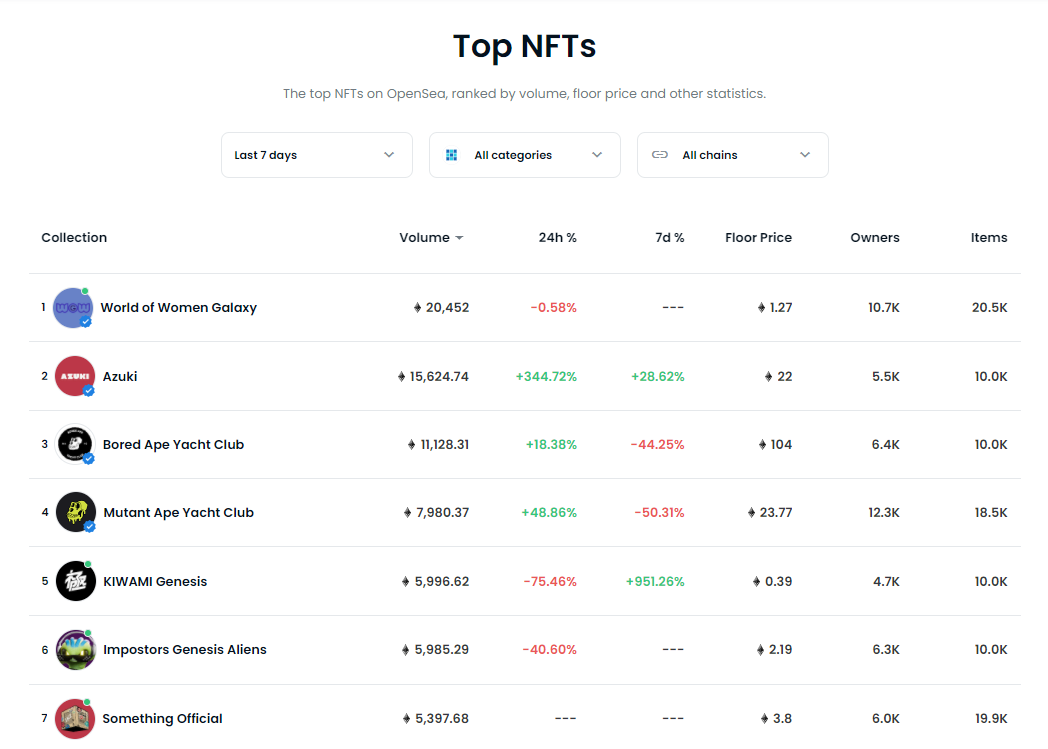Click World of Women's 10.7K owners
The width and height of the screenshot is (1048, 749).
click(884, 308)
